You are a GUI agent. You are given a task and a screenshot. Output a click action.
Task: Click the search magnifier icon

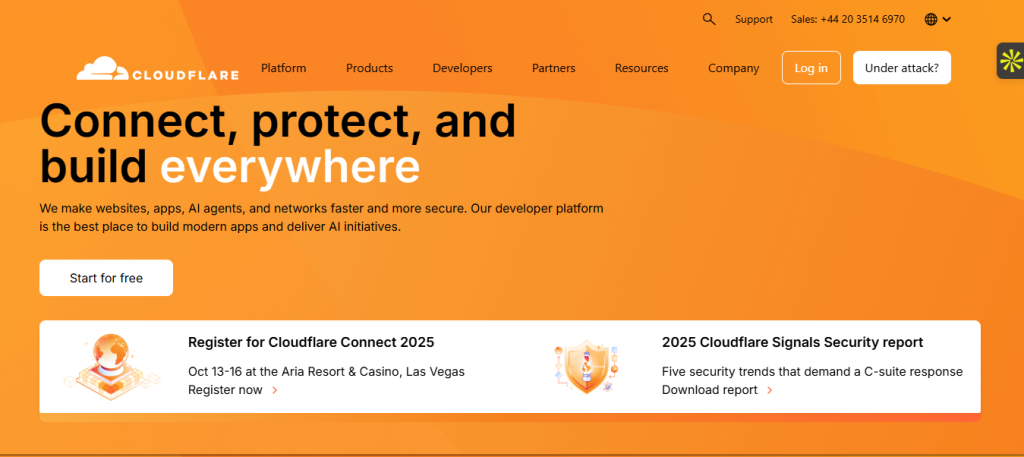point(709,20)
